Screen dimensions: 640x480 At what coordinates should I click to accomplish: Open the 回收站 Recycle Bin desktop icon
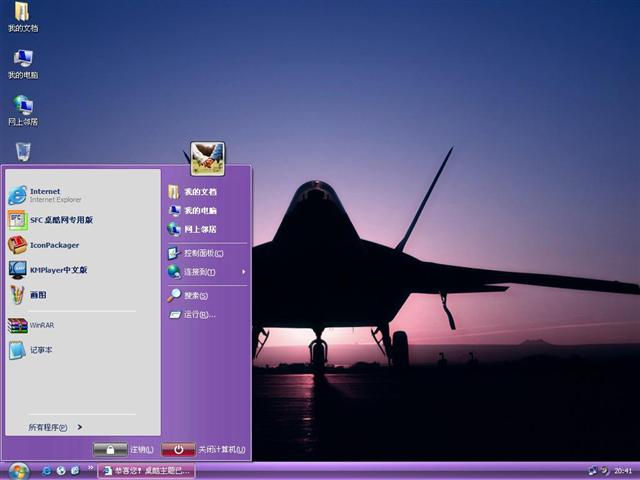(x=22, y=152)
